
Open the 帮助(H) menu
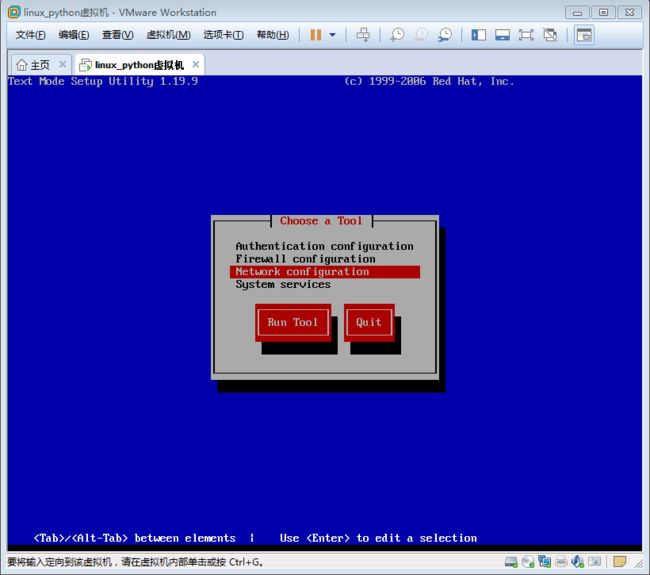coord(272,35)
